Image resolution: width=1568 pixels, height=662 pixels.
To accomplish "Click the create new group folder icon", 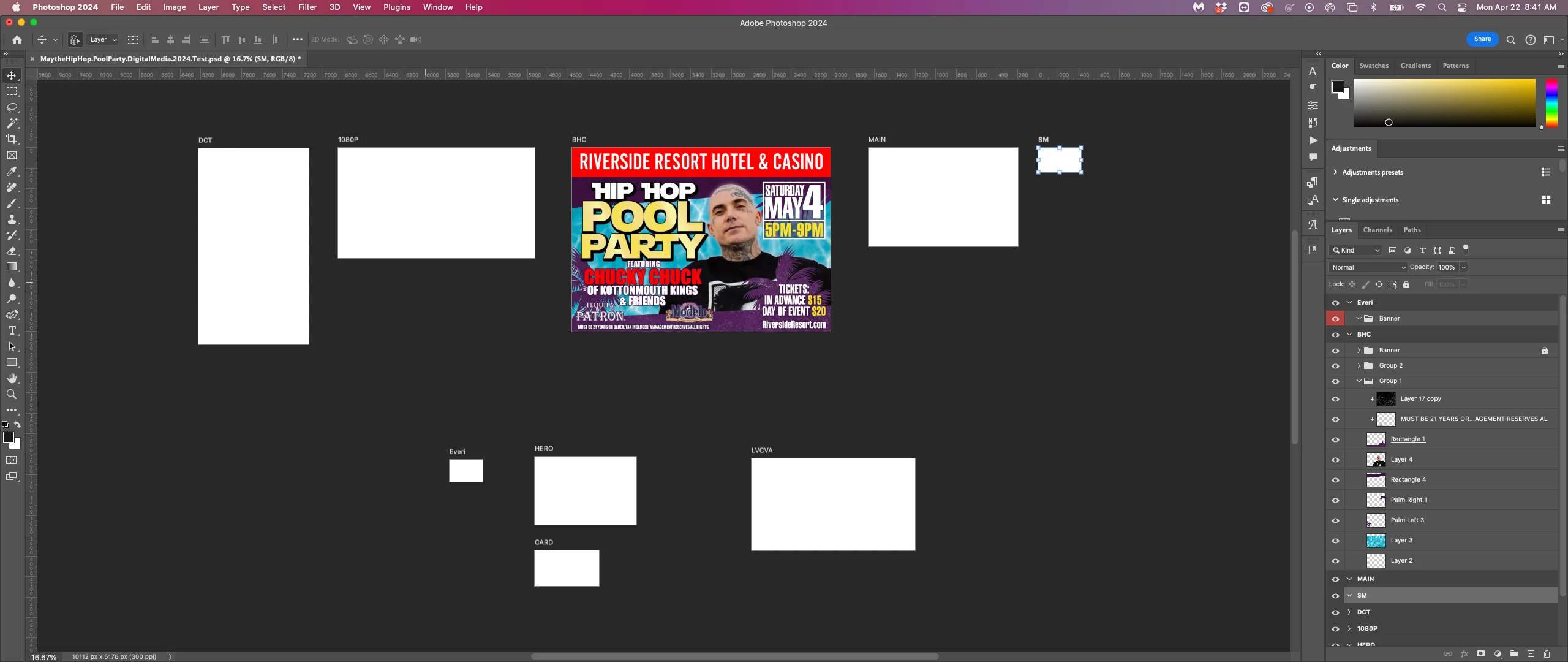I will click(x=1513, y=654).
